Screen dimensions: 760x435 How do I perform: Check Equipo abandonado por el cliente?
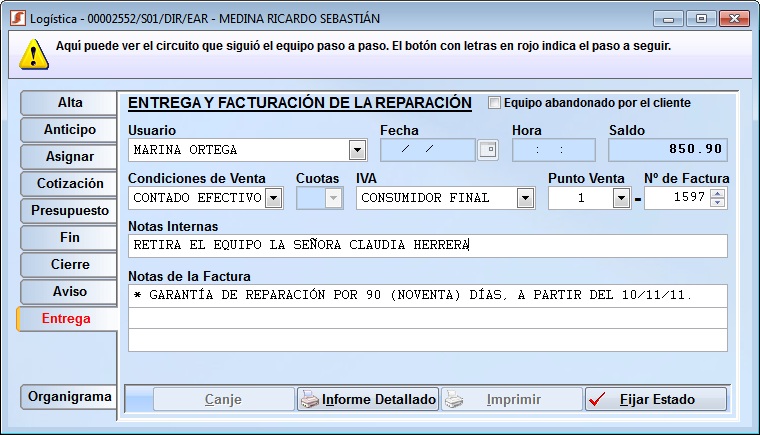coord(494,103)
